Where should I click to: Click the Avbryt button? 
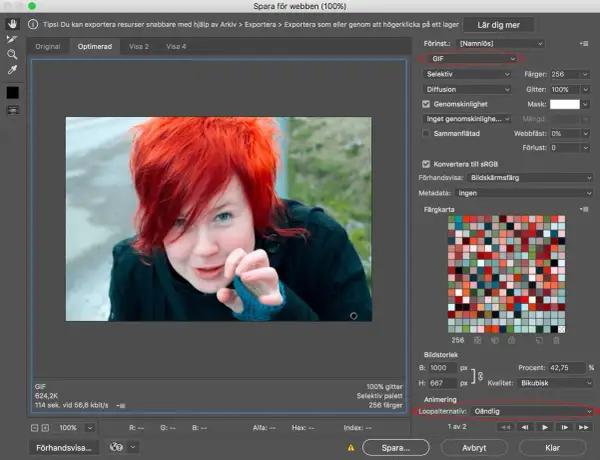coord(474,447)
